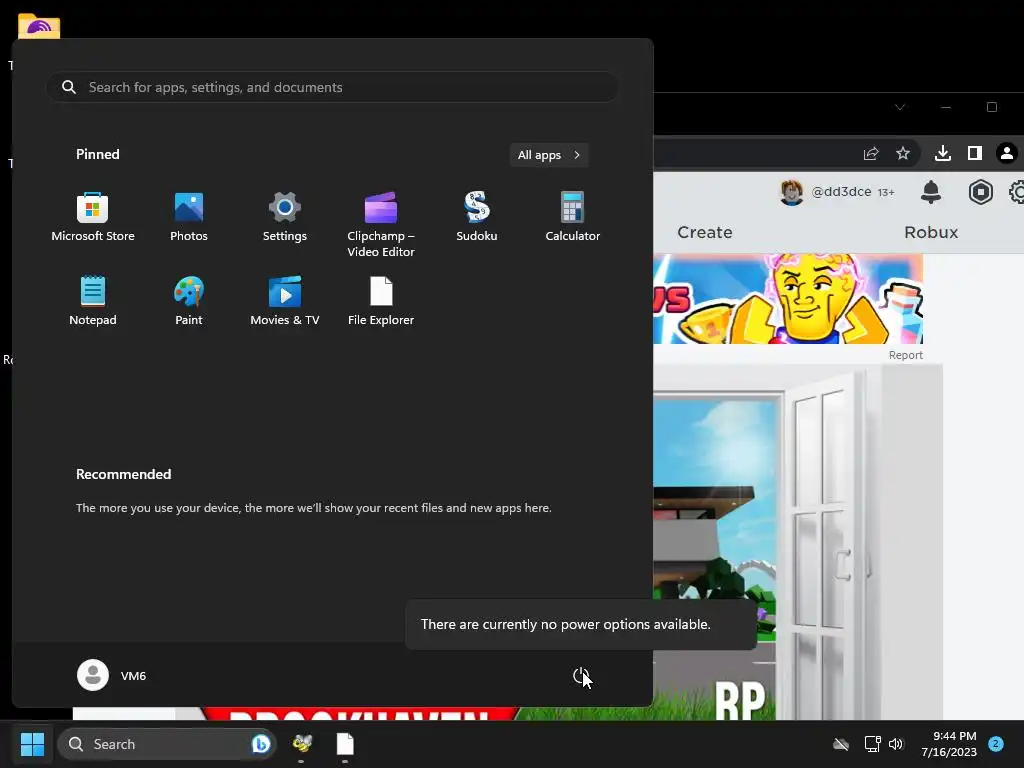This screenshot has width=1024, height=768.
Task: Open Clipchamp Video Editor
Action: click(381, 225)
